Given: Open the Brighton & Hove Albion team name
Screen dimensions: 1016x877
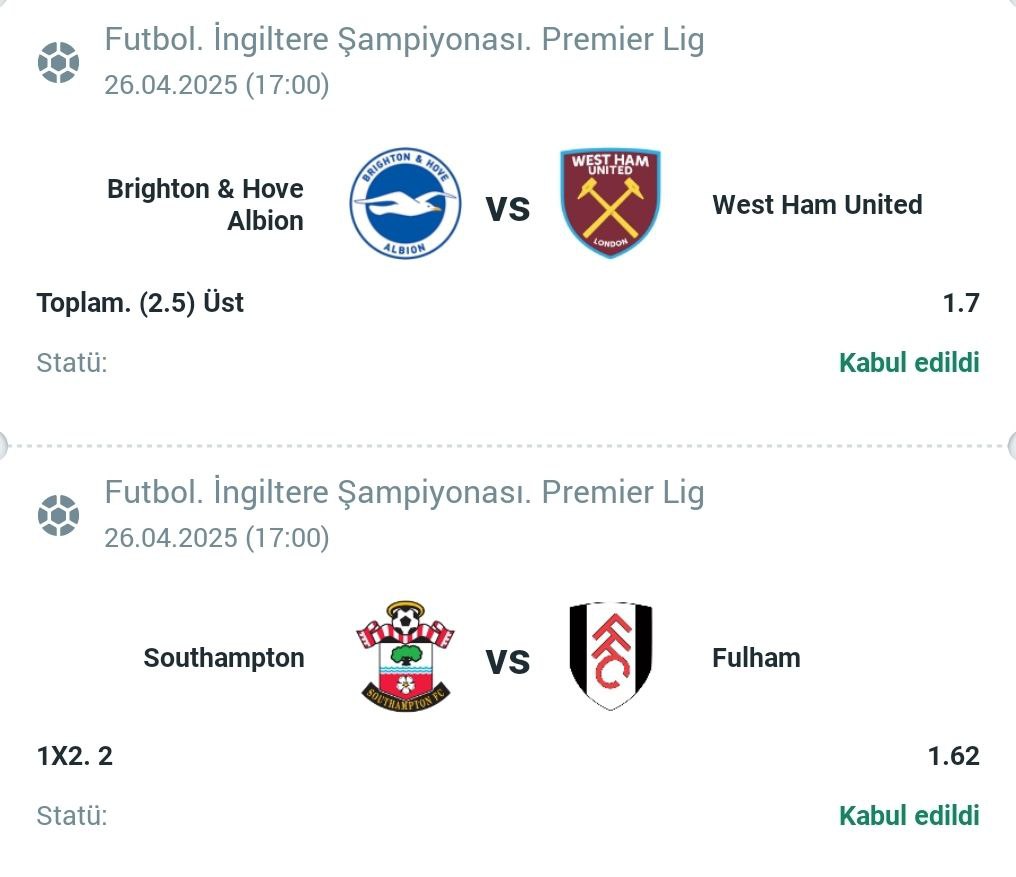Looking at the screenshot, I should pyautogui.click(x=205, y=205).
